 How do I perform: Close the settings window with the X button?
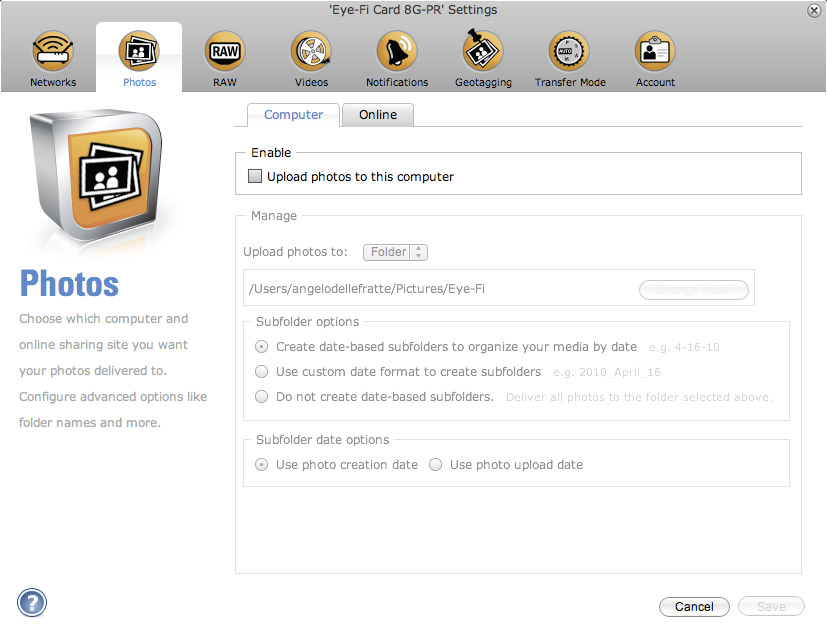pyautogui.click(x=814, y=10)
